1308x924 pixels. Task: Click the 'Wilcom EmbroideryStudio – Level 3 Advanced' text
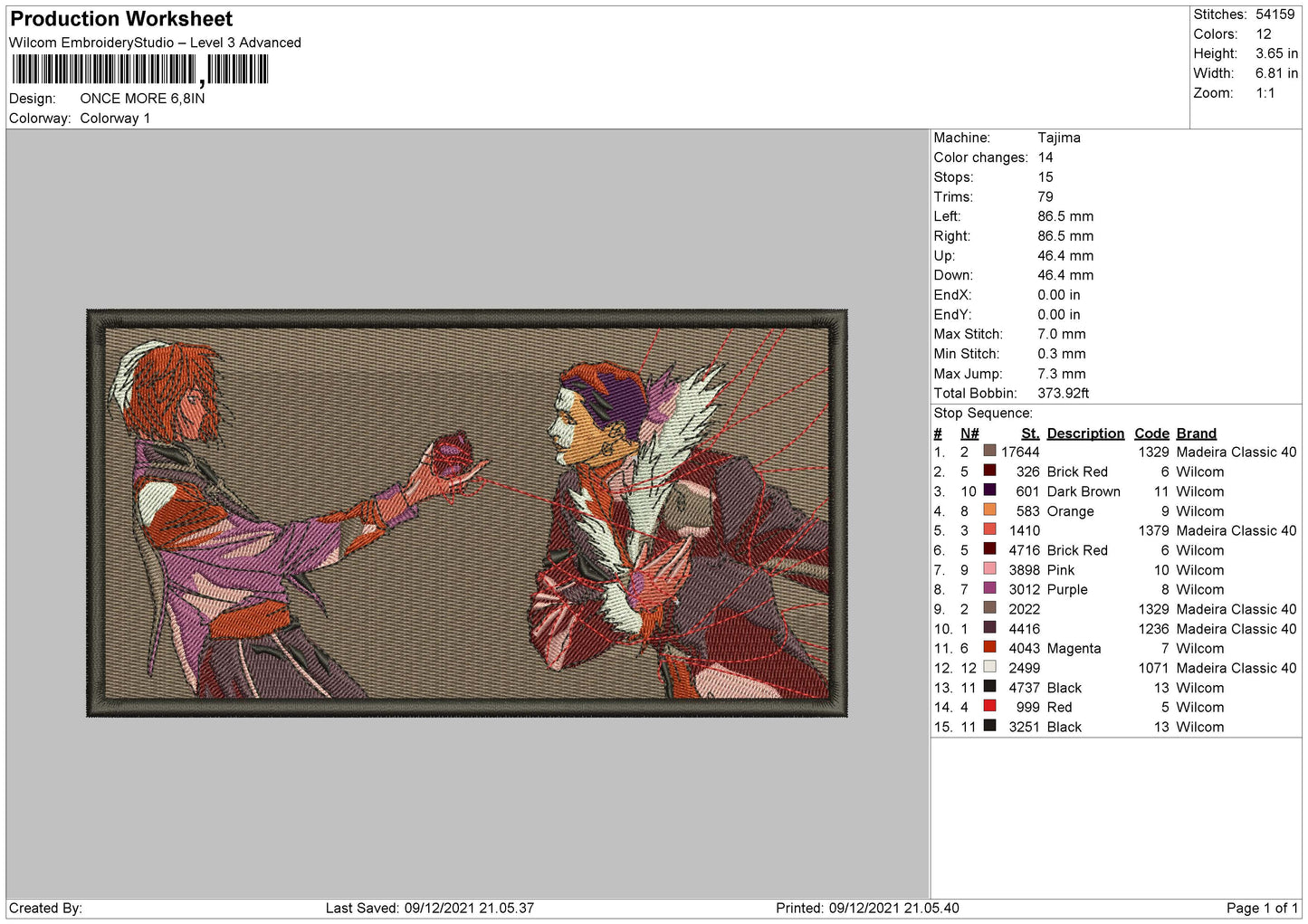point(155,43)
